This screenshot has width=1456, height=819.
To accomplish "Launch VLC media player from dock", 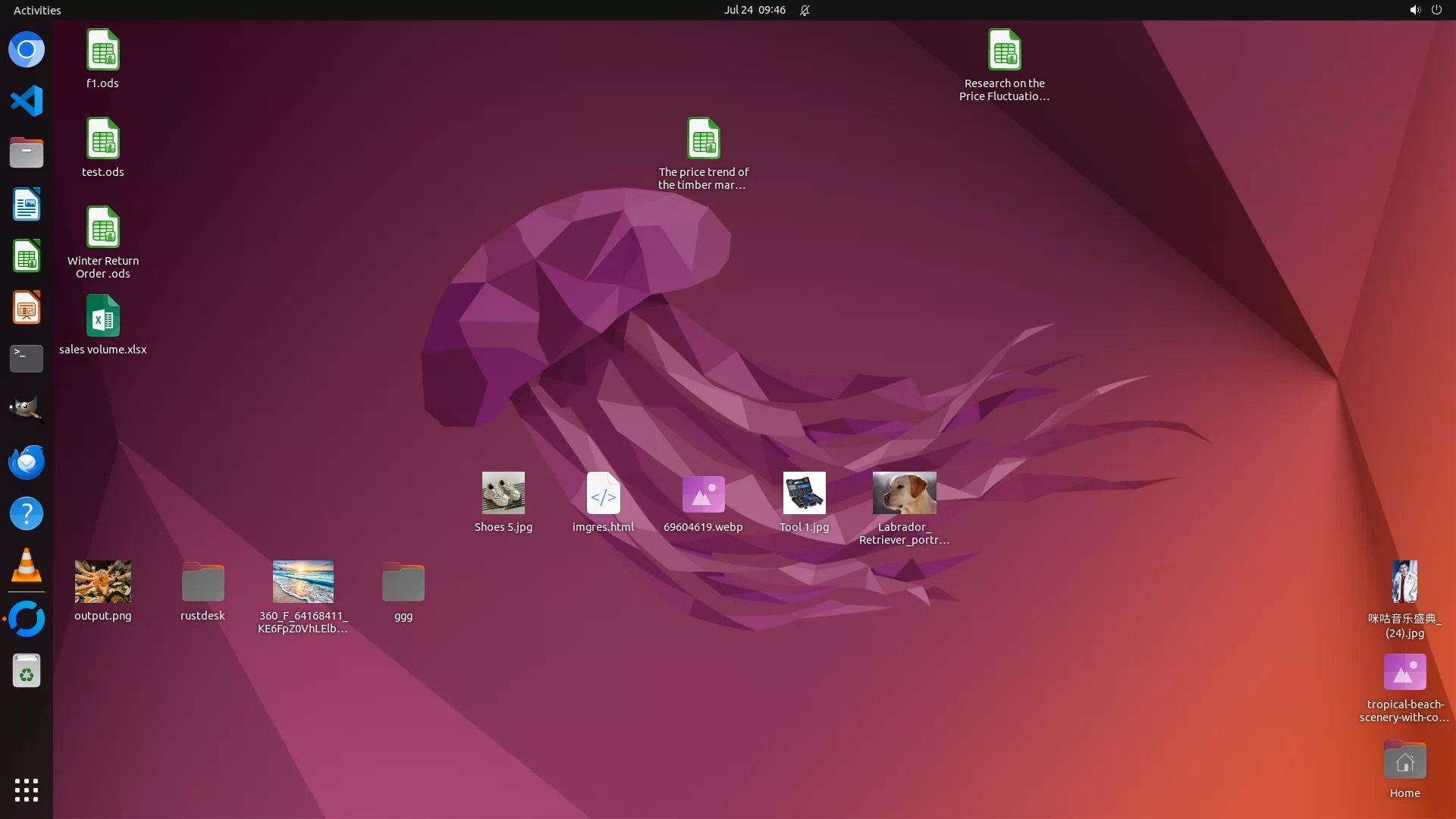I will 27,566.
